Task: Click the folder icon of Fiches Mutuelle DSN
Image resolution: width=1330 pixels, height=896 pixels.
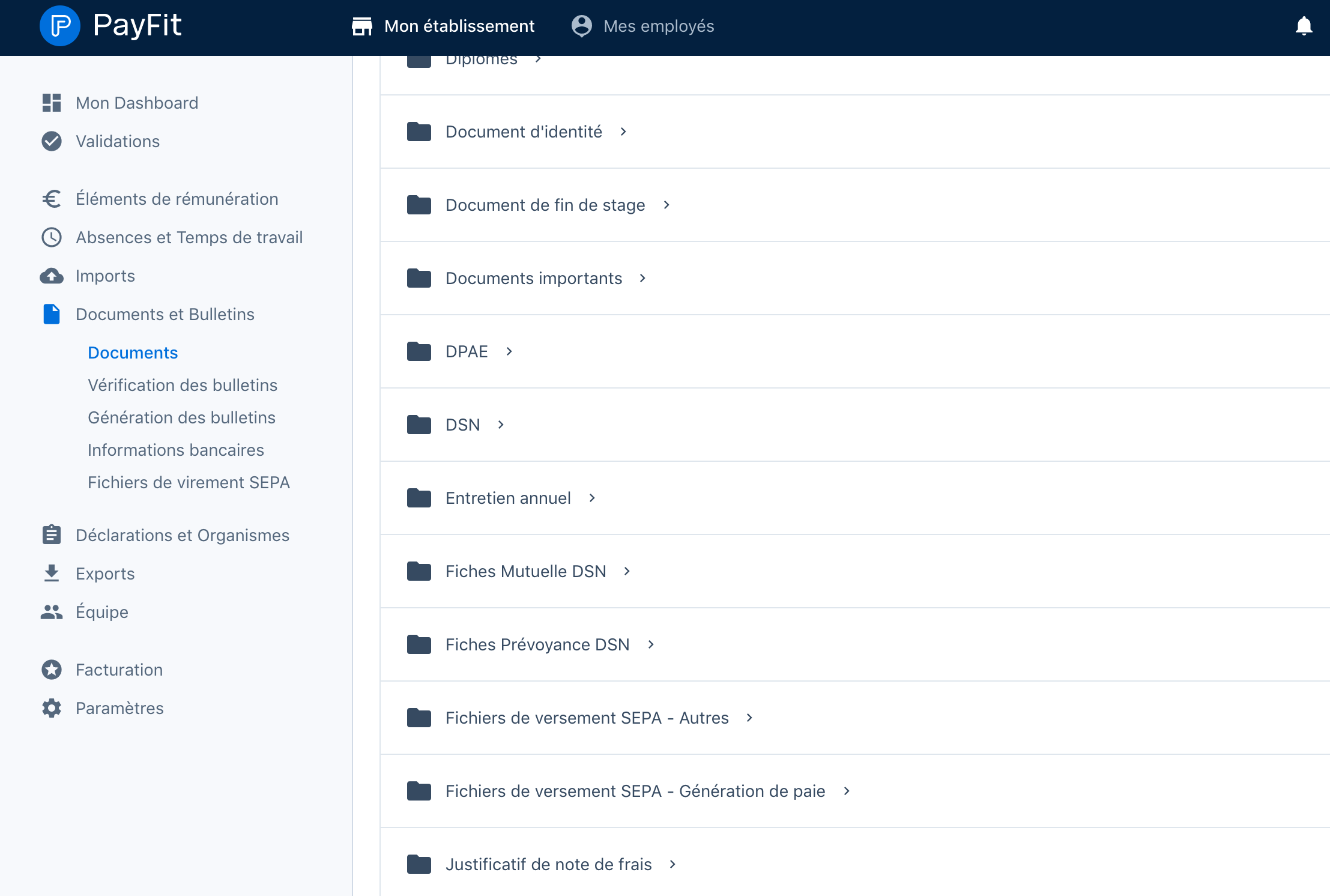Action: [419, 571]
